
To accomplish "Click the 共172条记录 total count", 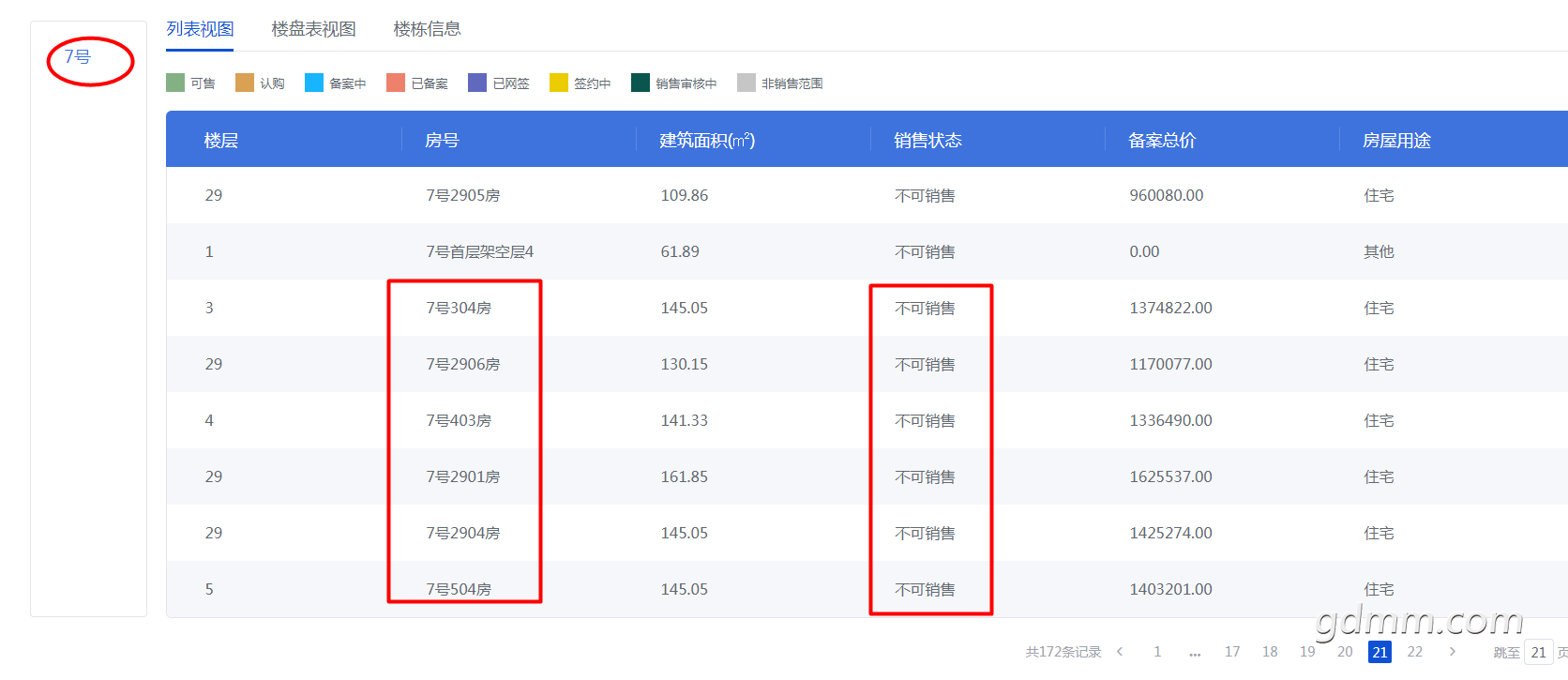I will [x=1063, y=652].
